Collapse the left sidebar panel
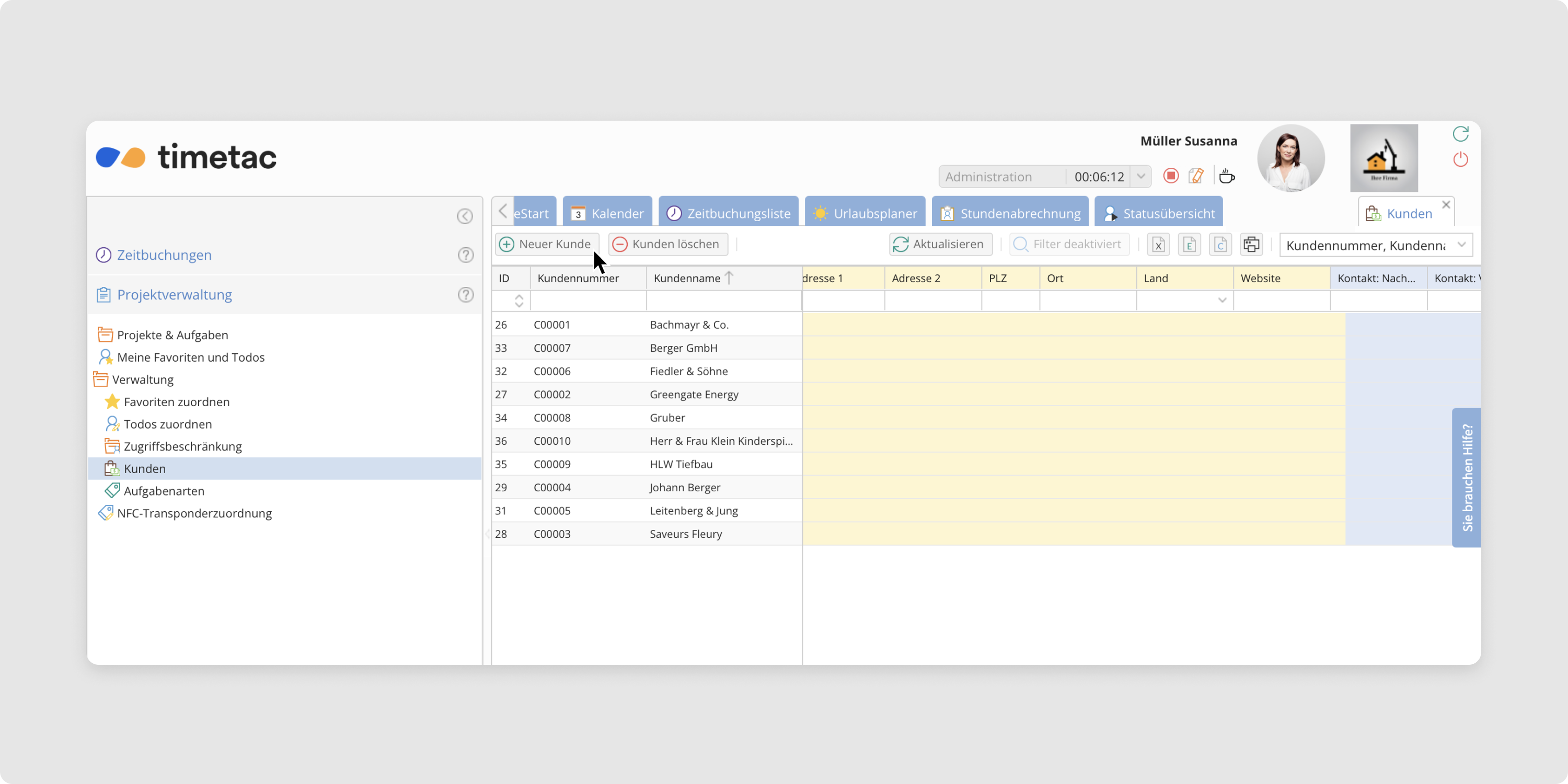Screen dimensions: 1568x784 (465, 216)
